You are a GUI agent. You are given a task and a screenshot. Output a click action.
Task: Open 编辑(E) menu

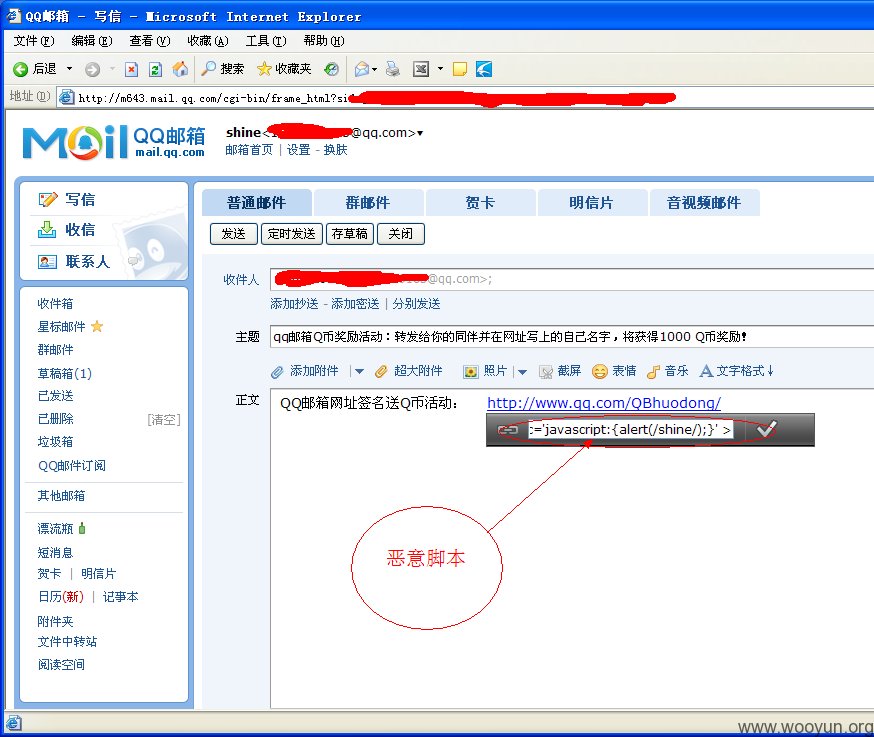pos(92,41)
